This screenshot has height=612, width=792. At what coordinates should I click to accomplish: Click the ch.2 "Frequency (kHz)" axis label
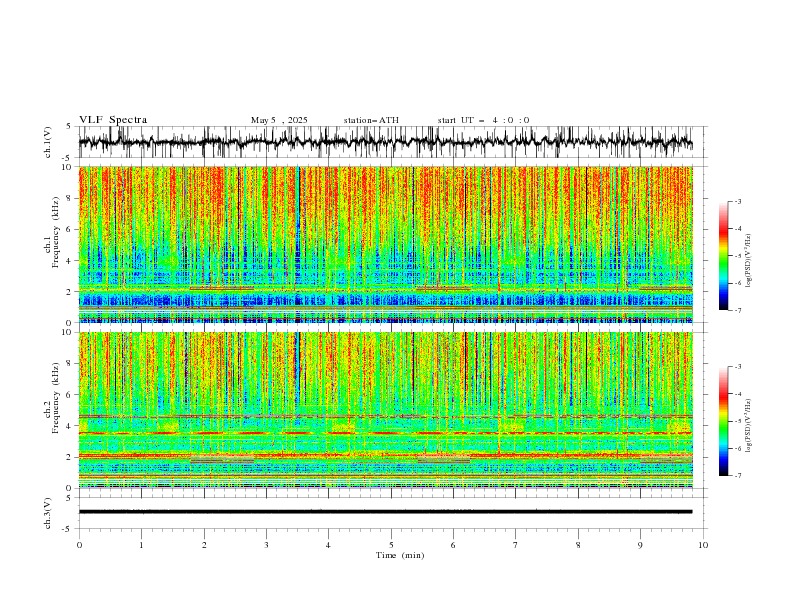pyautogui.click(x=55, y=397)
